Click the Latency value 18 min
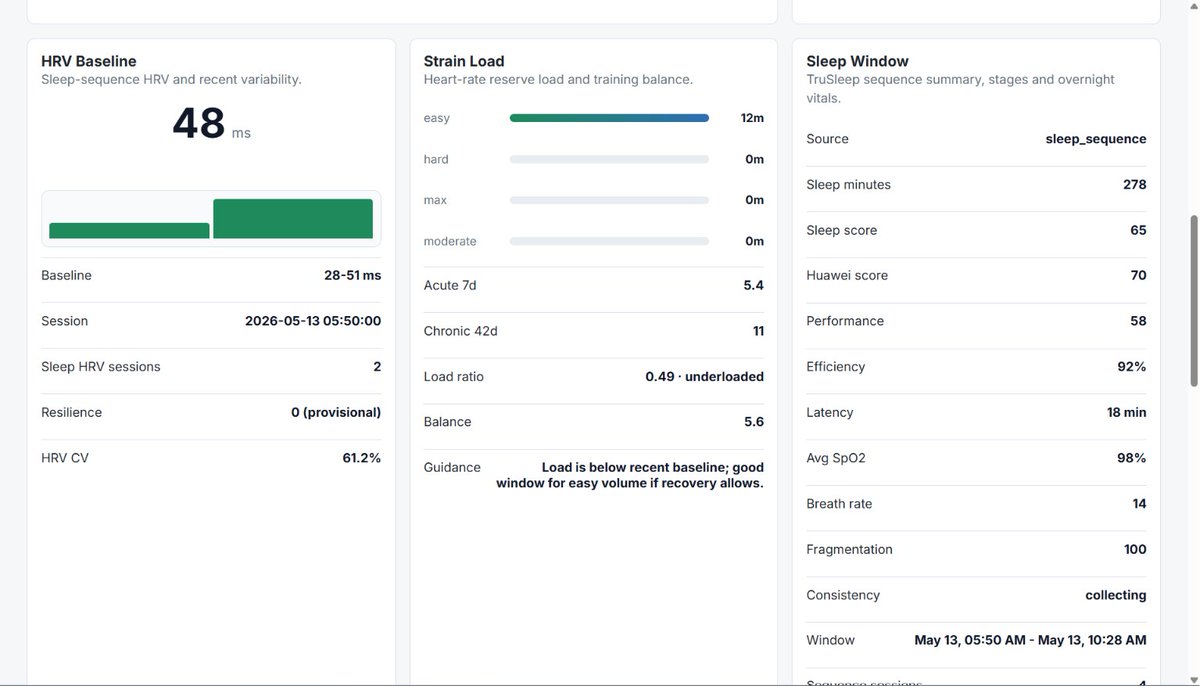 click(1127, 413)
